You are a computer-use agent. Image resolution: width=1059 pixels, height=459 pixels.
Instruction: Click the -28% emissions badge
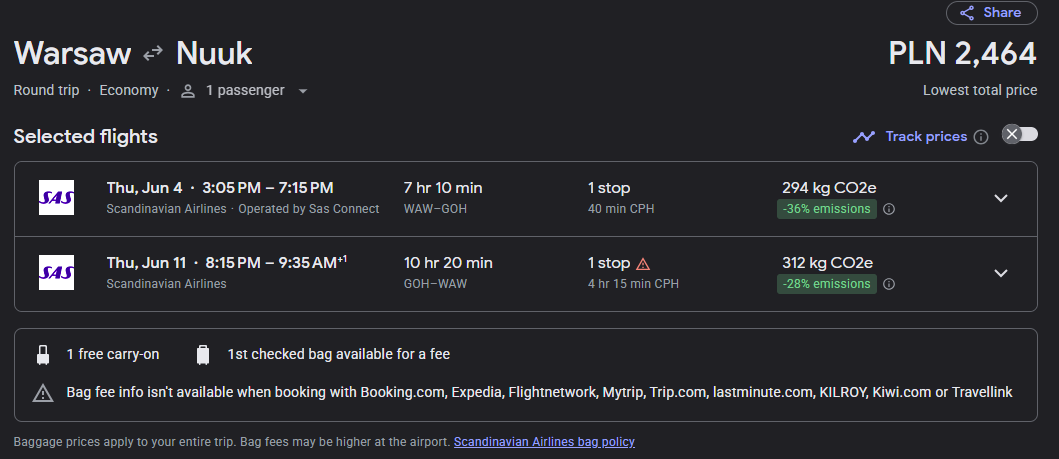[x=827, y=284]
